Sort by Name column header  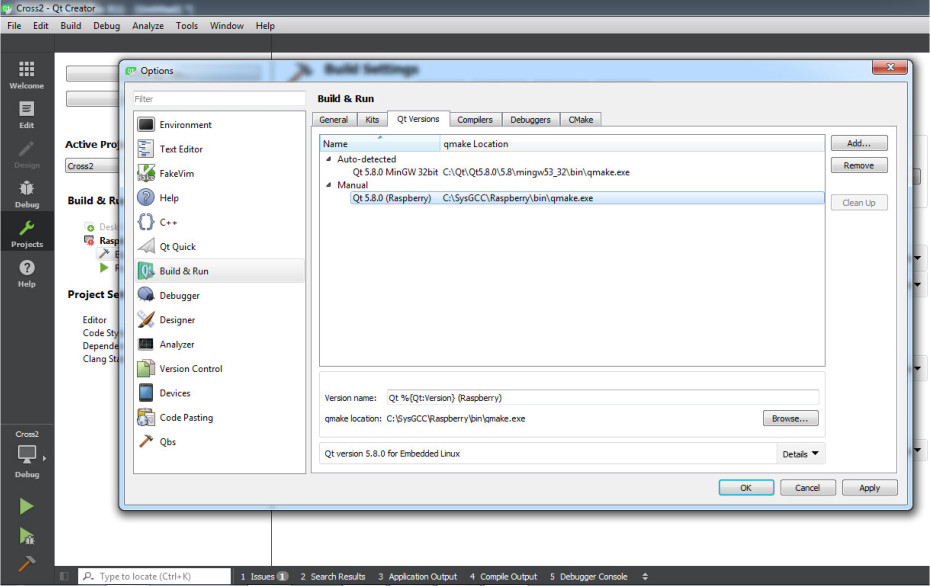coord(380,144)
